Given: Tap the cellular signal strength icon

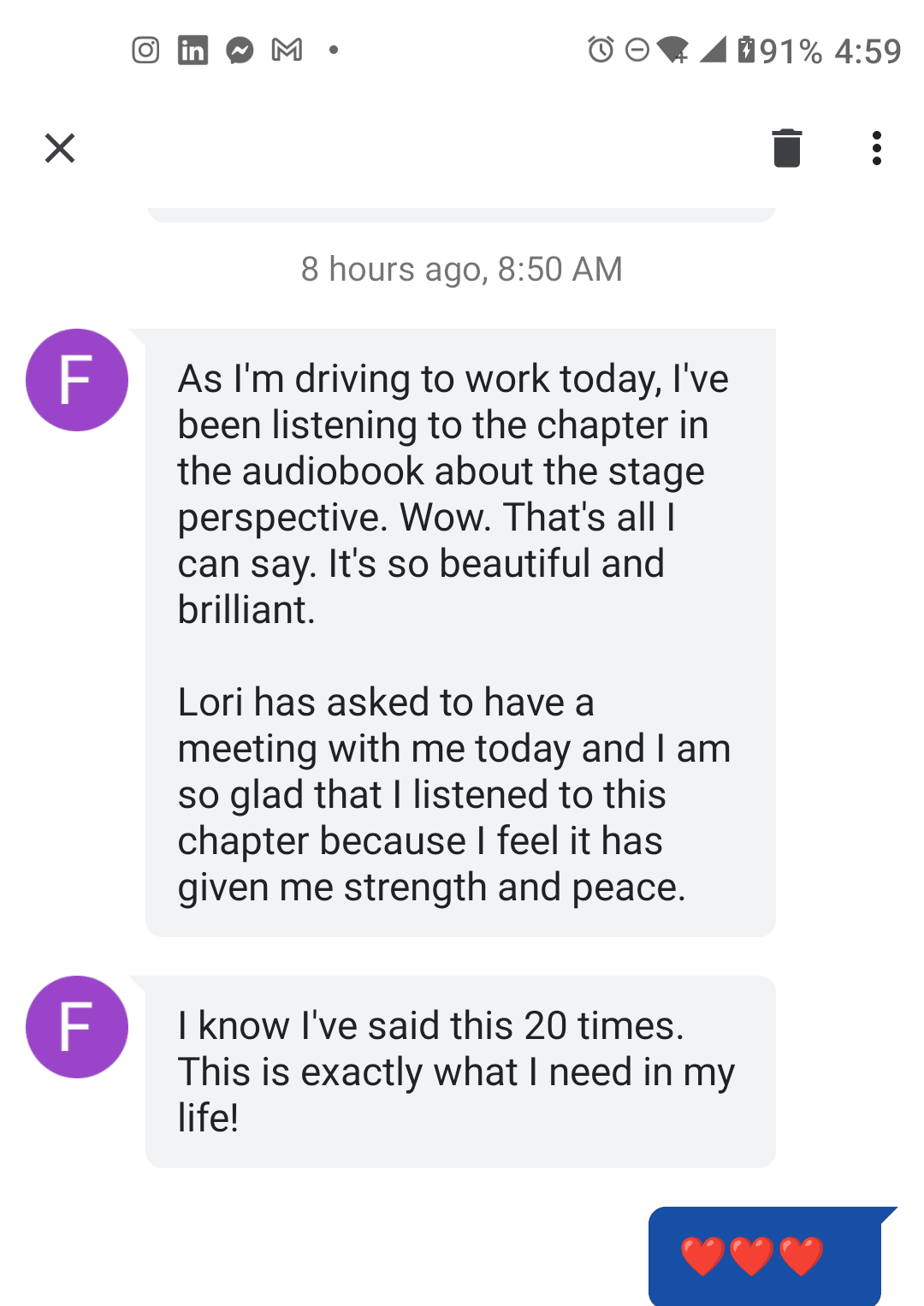Looking at the screenshot, I should pos(713,50).
